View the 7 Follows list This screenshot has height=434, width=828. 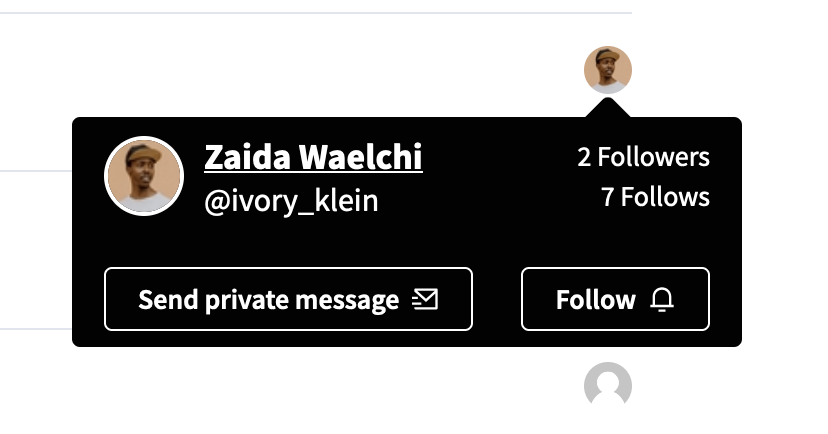pos(655,197)
